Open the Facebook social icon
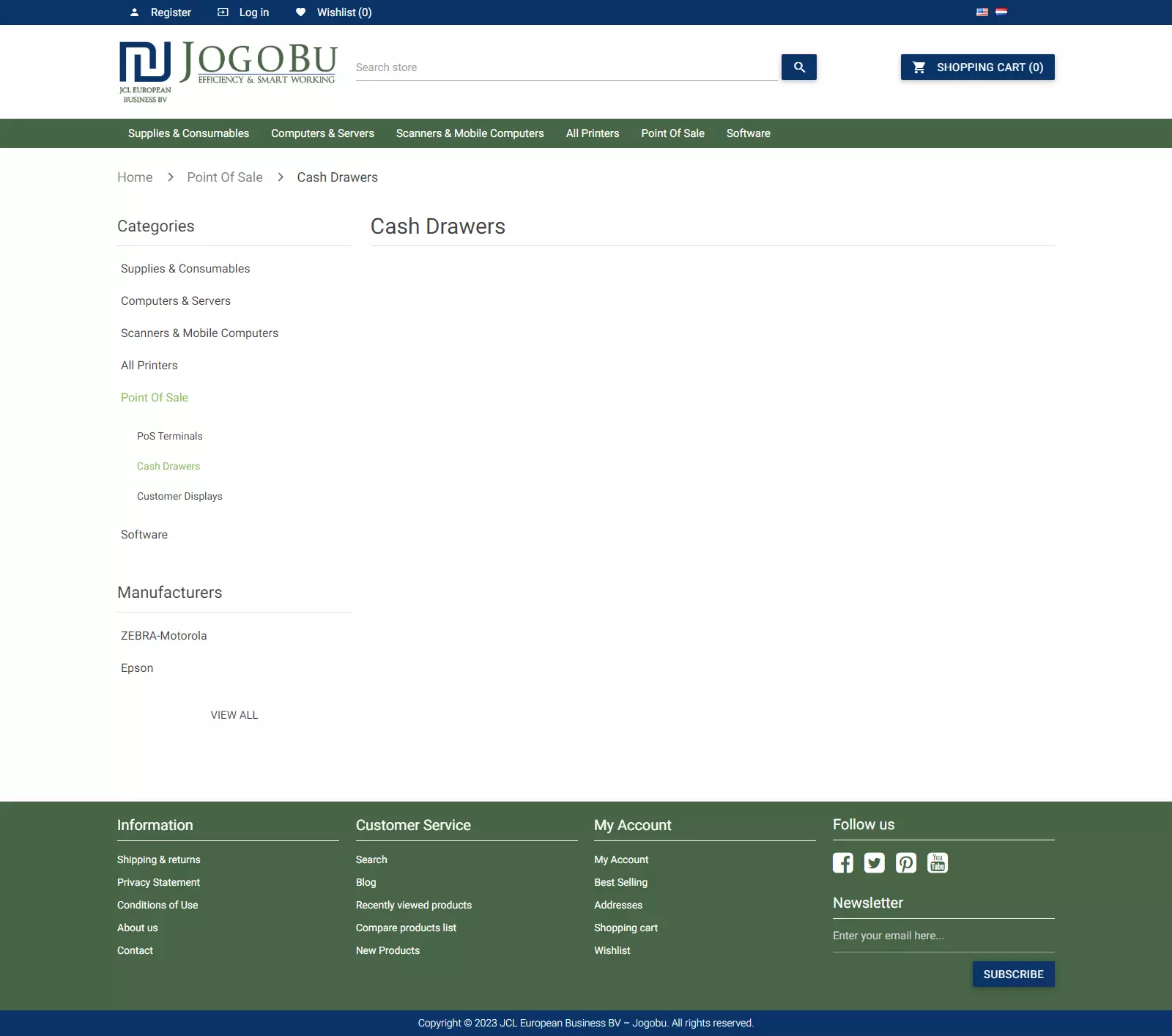This screenshot has width=1172, height=1036. [842, 863]
